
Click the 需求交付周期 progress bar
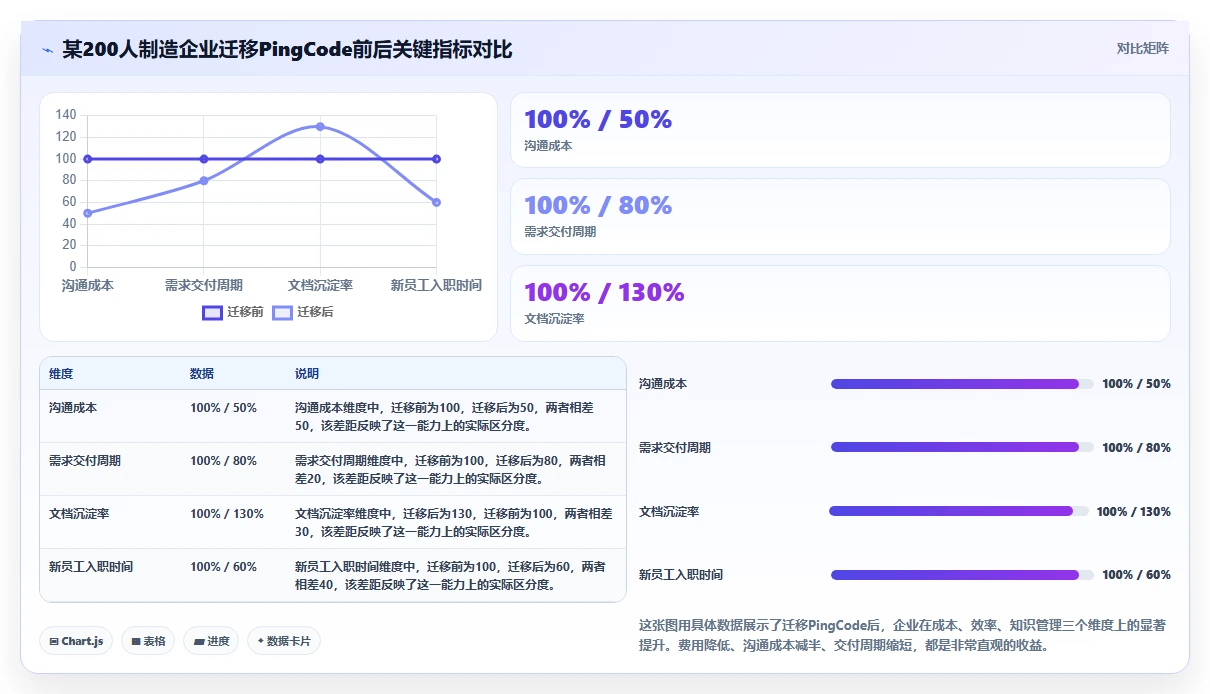(x=962, y=447)
